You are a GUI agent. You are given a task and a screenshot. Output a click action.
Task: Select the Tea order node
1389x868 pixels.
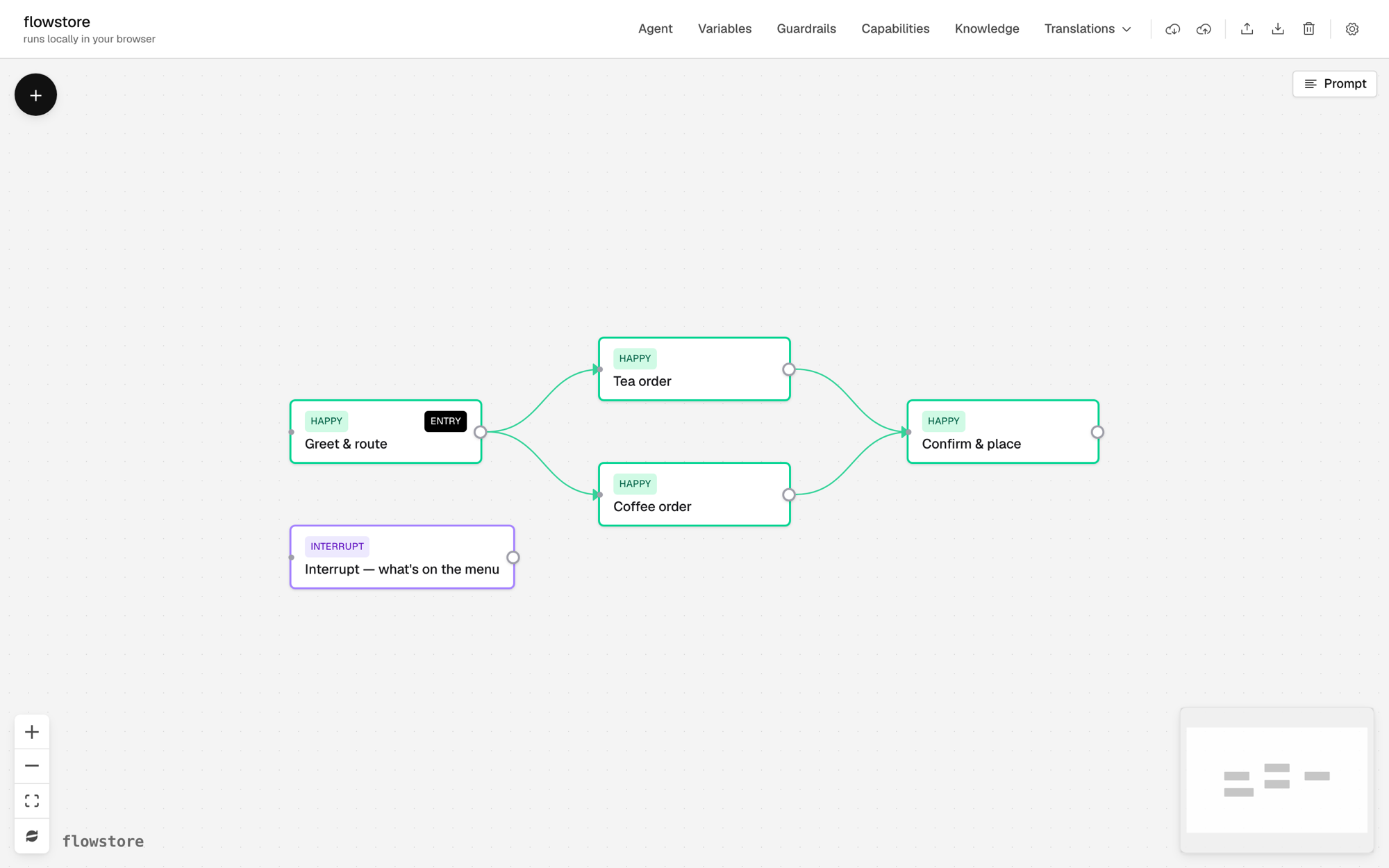[x=694, y=369]
